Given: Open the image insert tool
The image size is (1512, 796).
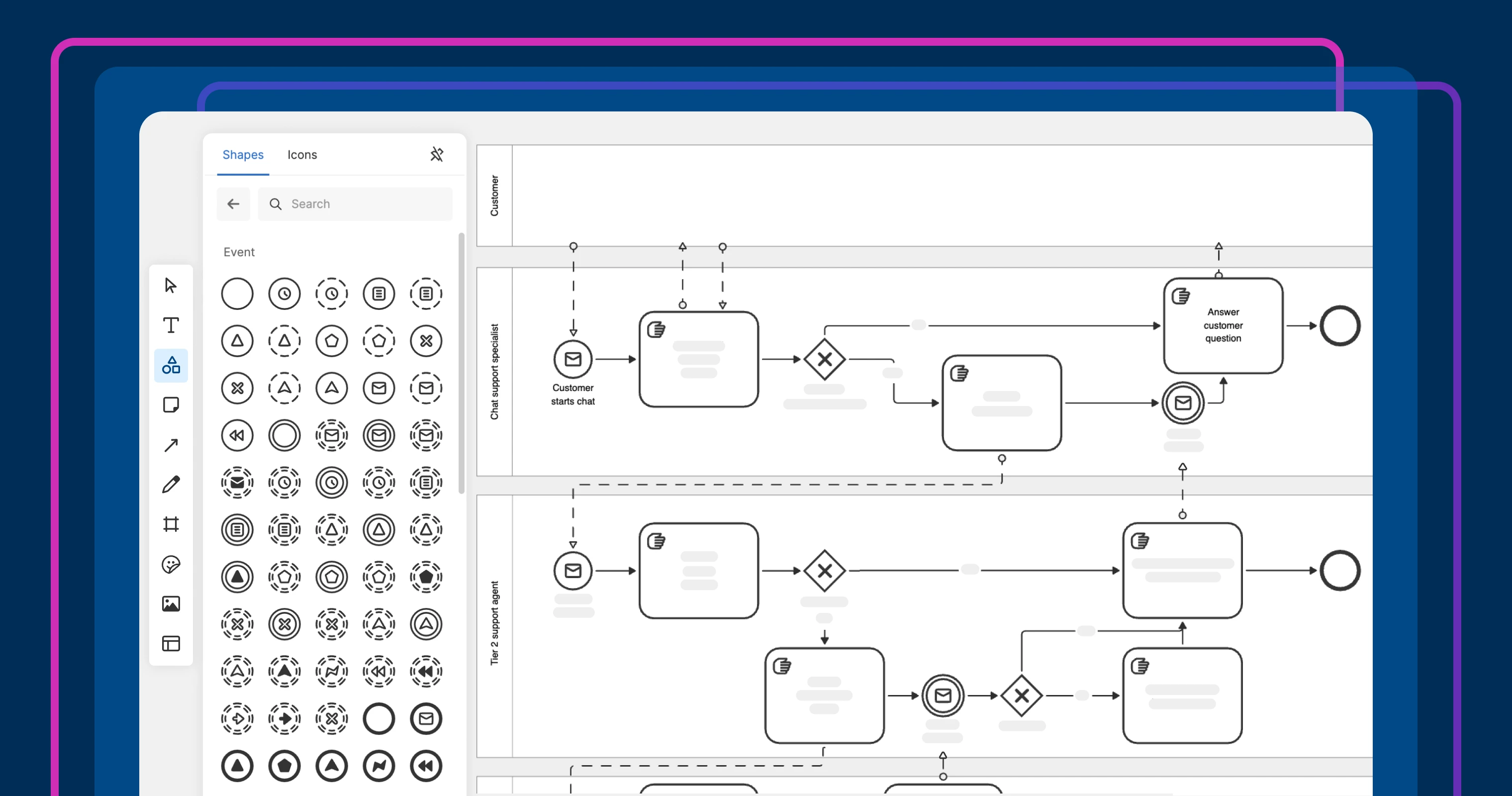Looking at the screenshot, I should [171, 604].
